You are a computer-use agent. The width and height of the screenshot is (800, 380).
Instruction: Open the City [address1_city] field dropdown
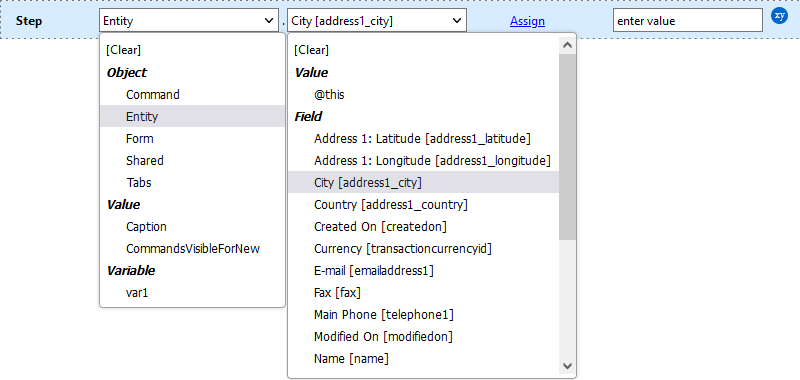(x=377, y=21)
